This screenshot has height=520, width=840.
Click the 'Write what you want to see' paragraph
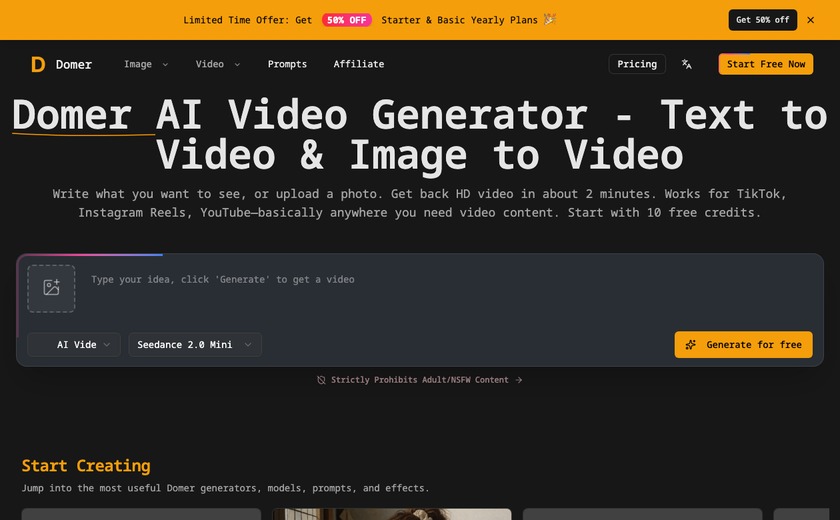pyautogui.click(x=419, y=203)
